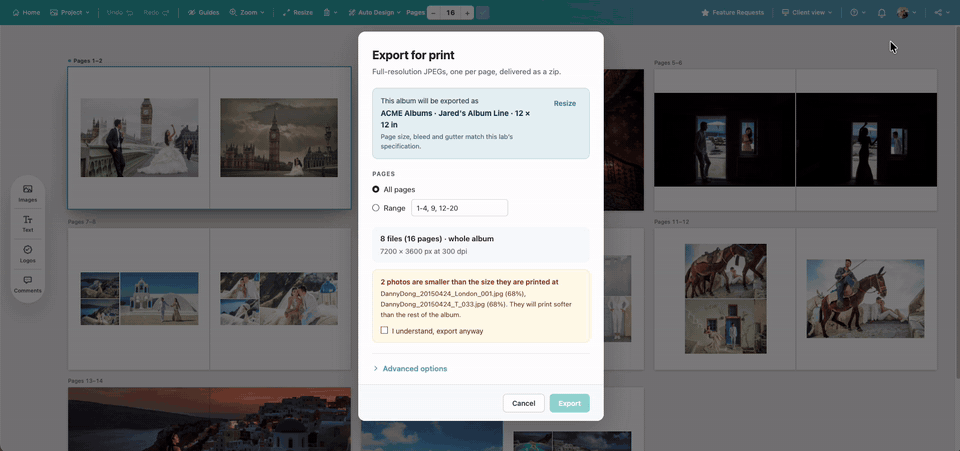Click the Cancel button
This screenshot has width=960, height=451.
tap(523, 403)
